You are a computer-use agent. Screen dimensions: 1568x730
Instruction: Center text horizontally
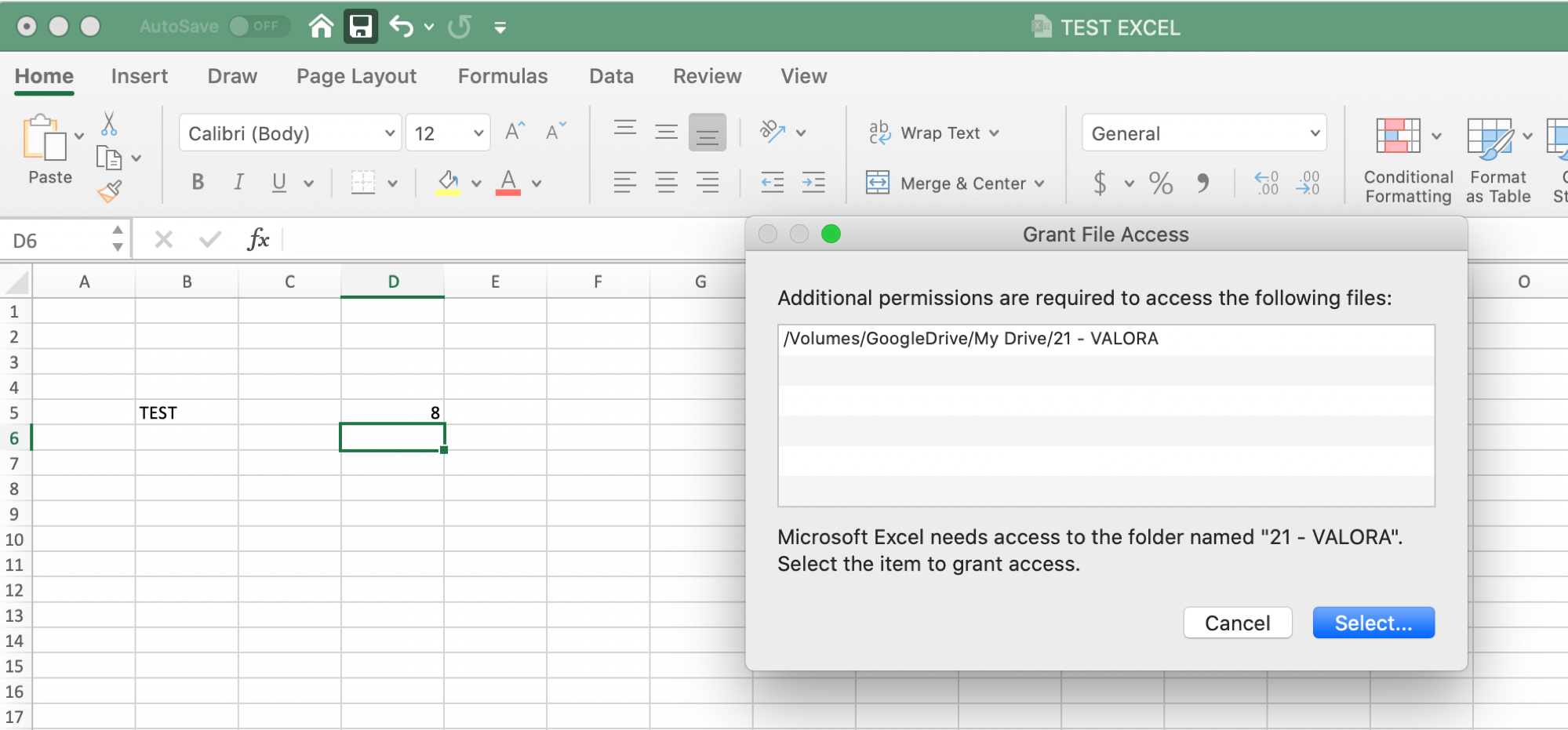(x=667, y=183)
